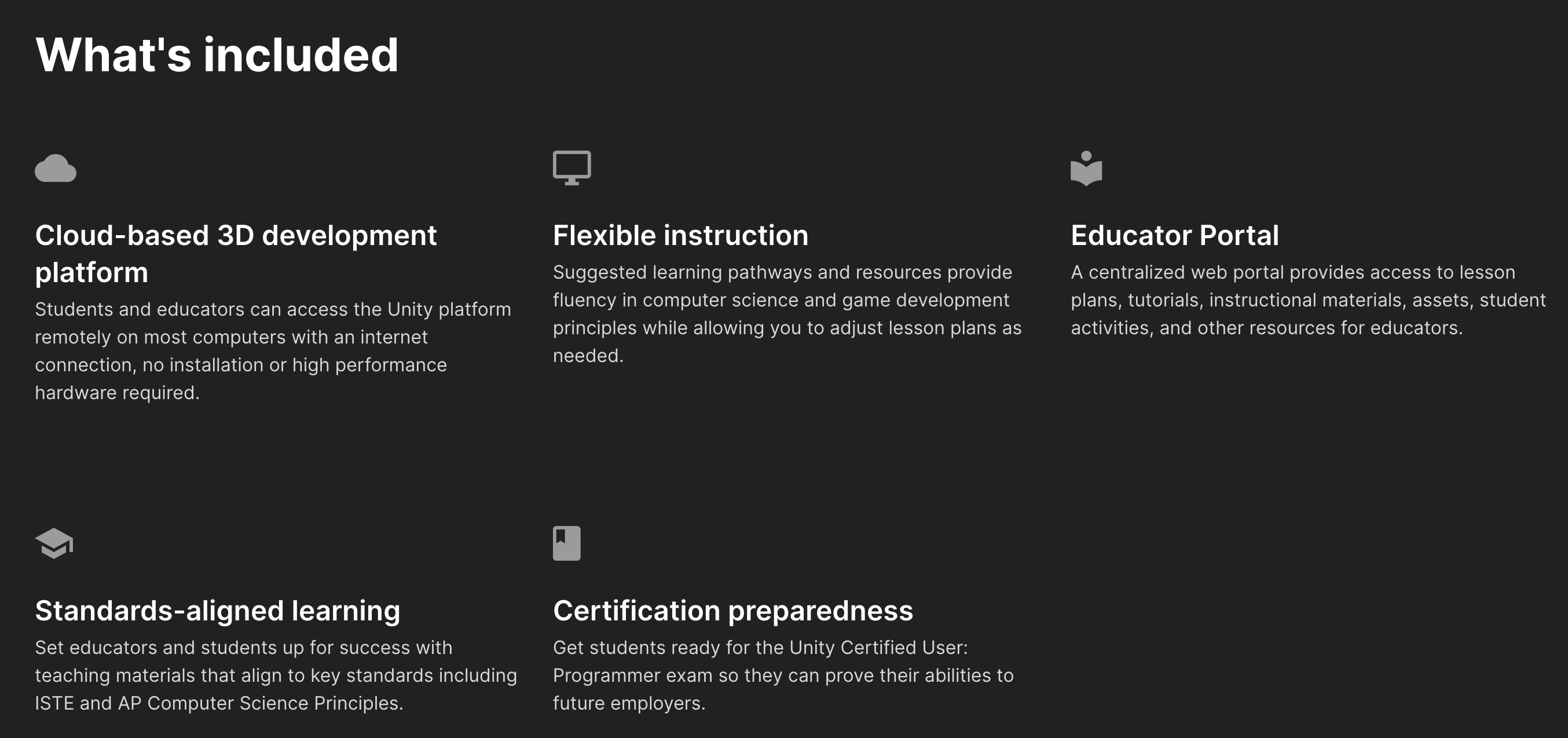Click the Educator Portal heading

(x=1175, y=235)
